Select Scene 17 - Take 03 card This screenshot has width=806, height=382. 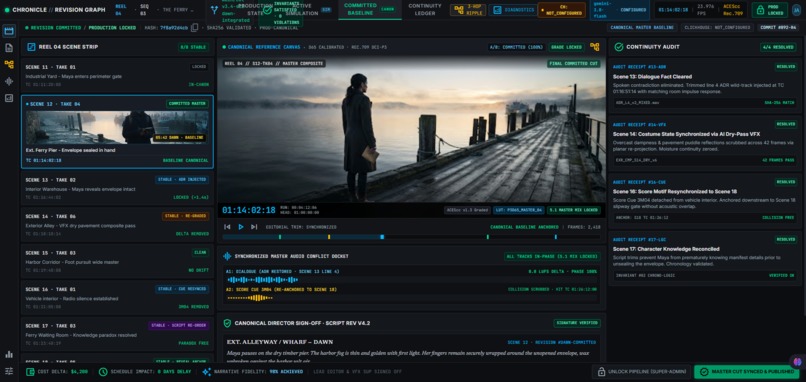tap(117, 334)
